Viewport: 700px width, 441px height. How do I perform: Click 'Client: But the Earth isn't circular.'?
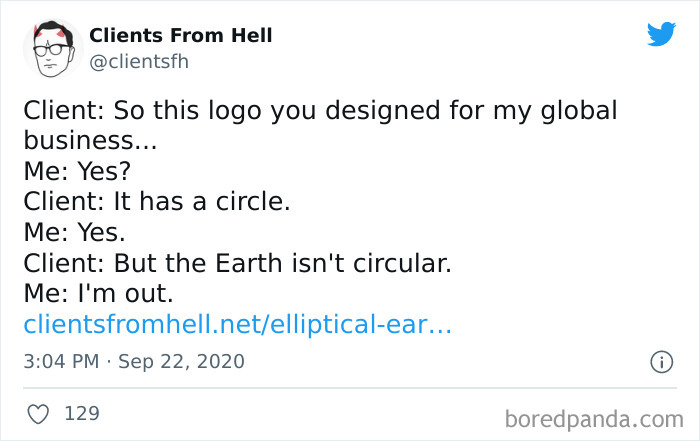[238, 263]
